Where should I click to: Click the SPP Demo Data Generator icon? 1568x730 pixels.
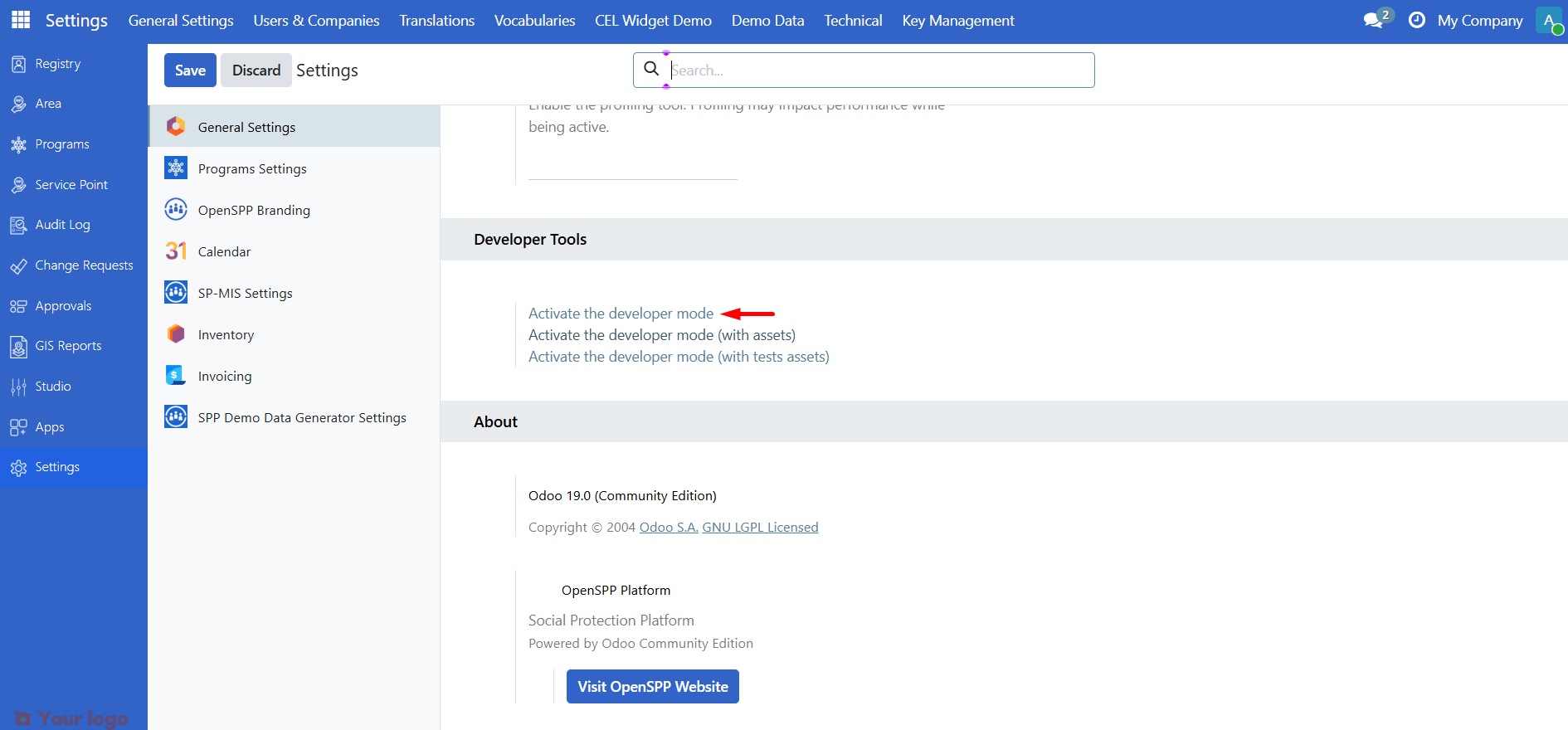pos(176,416)
